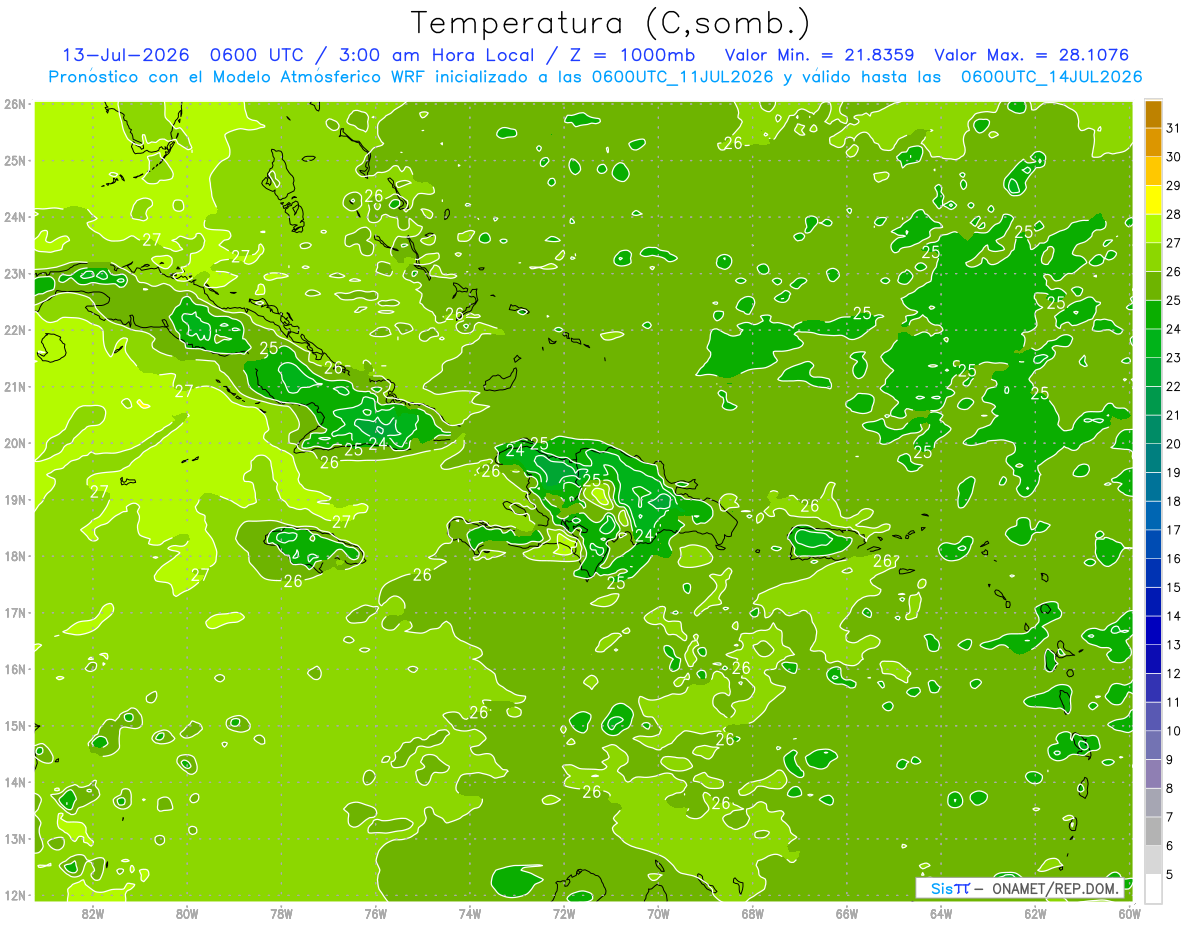Pick the topmost brown-orange colorbar swatch
Screen dimensions: 1200x927
[1153, 114]
